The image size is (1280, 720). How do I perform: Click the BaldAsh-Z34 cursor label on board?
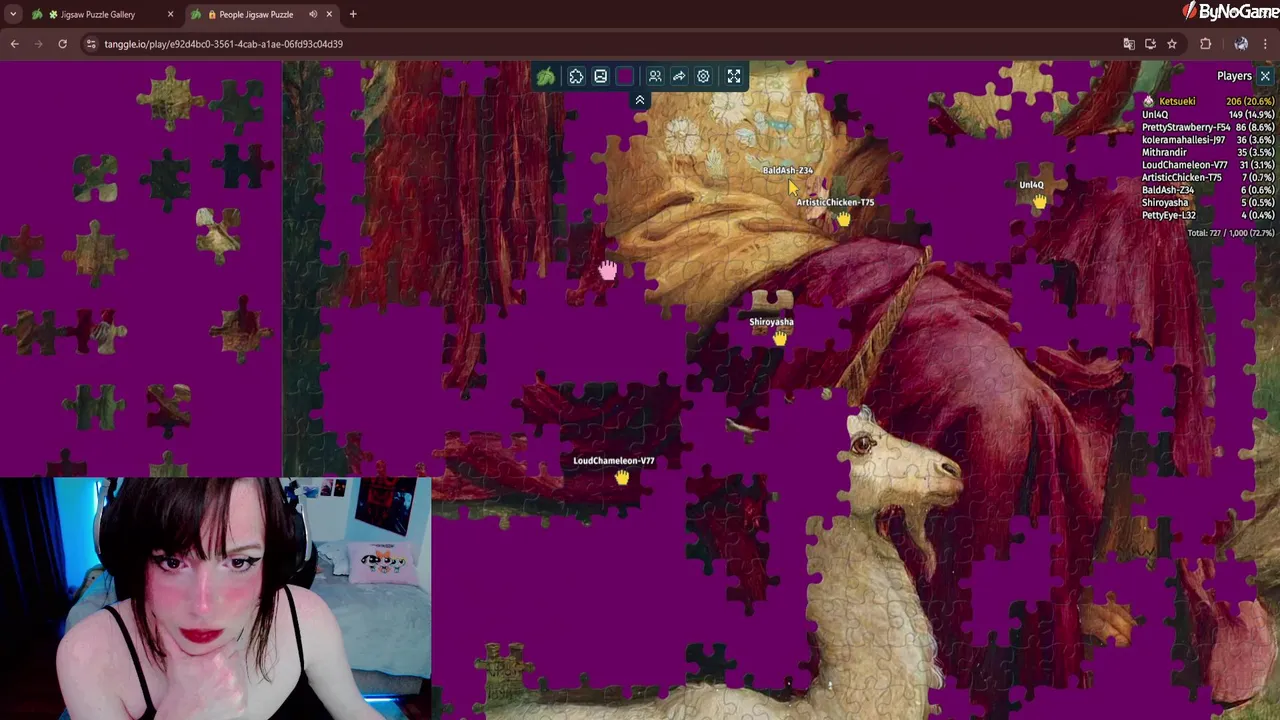tap(788, 170)
